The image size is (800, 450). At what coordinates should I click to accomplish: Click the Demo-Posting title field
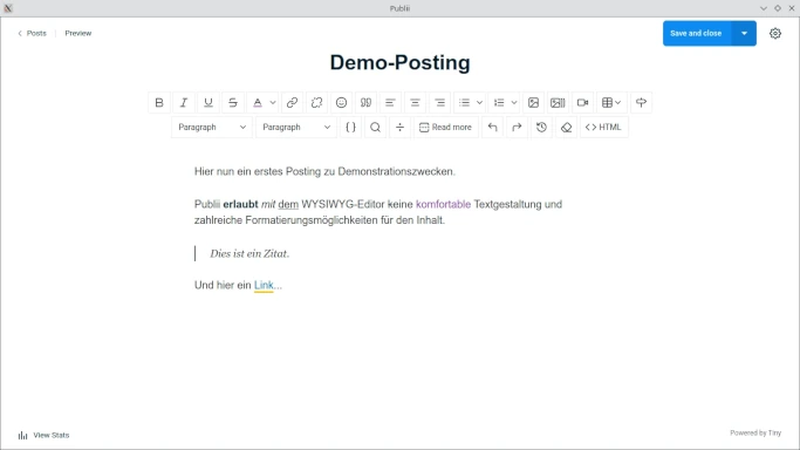point(400,63)
